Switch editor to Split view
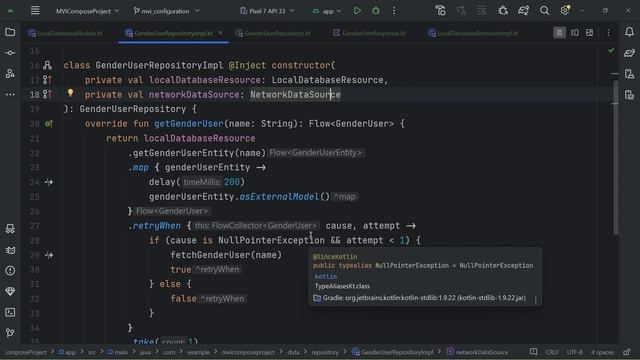 click(x=574, y=33)
